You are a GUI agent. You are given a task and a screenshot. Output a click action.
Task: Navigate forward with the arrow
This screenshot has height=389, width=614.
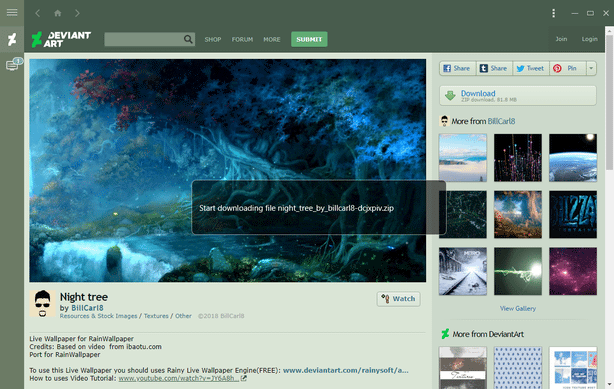coord(77,13)
